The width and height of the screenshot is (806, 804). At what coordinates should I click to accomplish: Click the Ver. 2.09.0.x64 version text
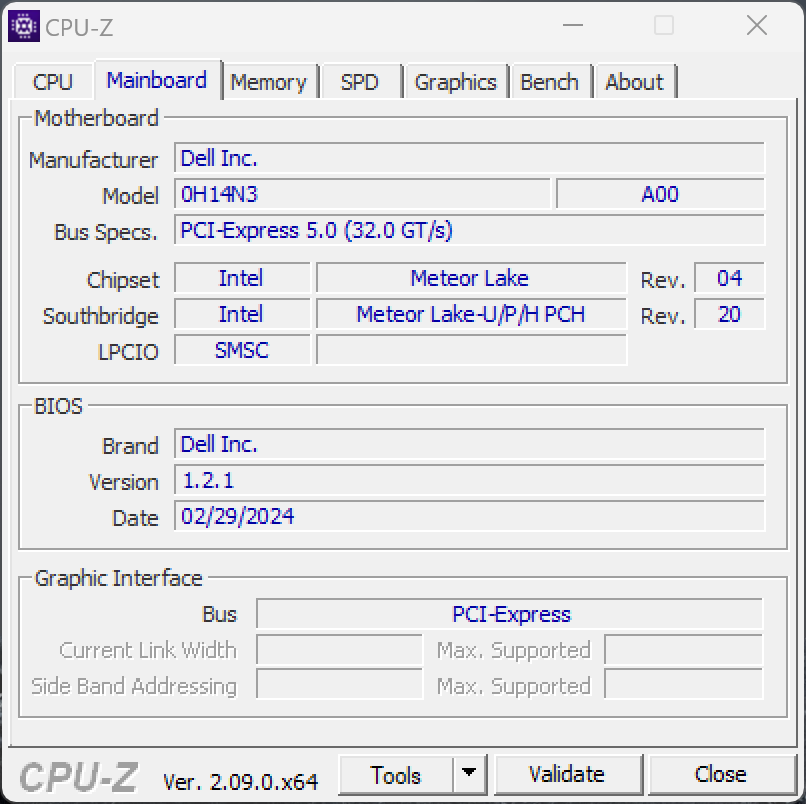tap(241, 782)
